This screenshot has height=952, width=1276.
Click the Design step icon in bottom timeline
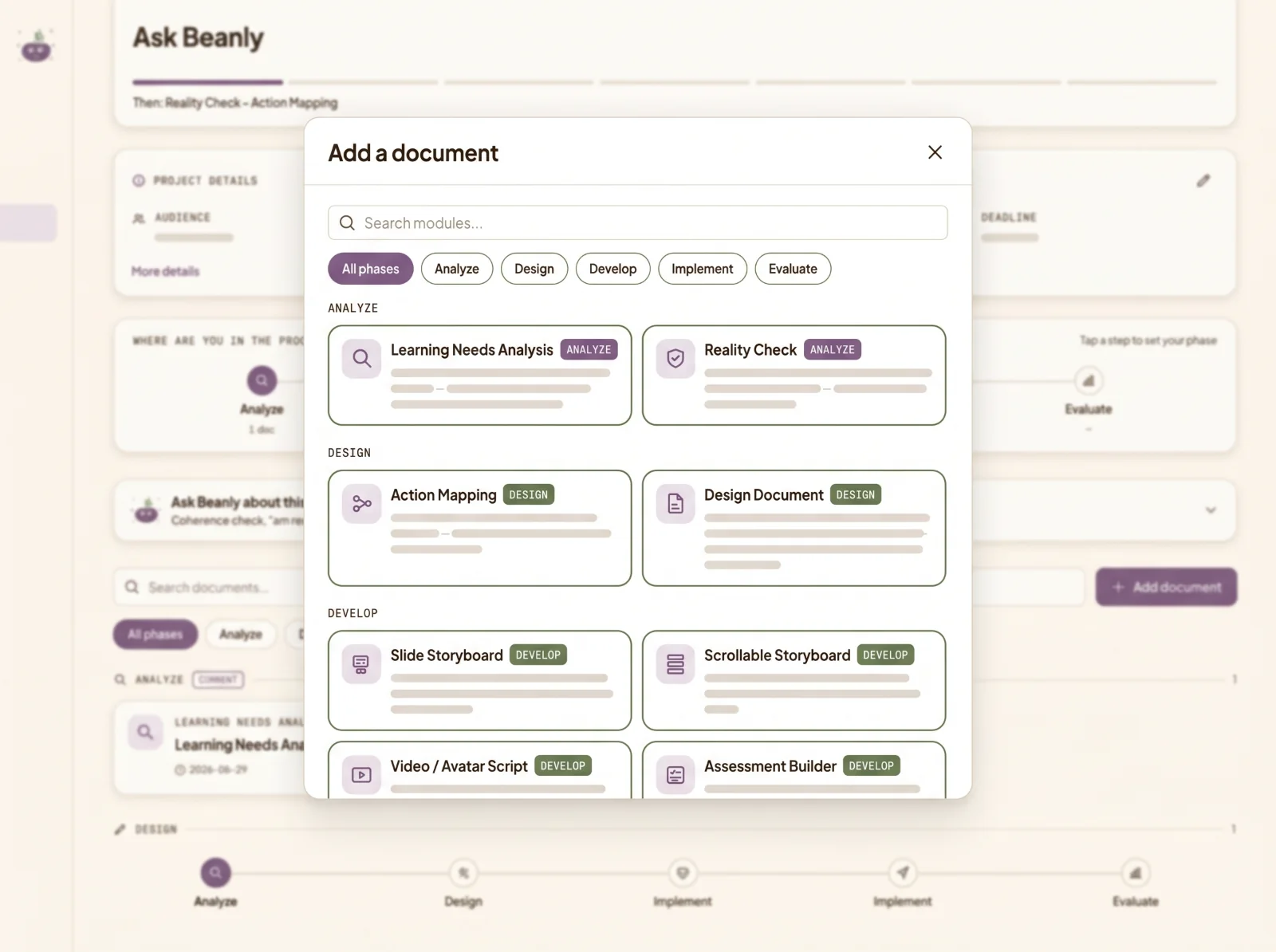point(463,872)
